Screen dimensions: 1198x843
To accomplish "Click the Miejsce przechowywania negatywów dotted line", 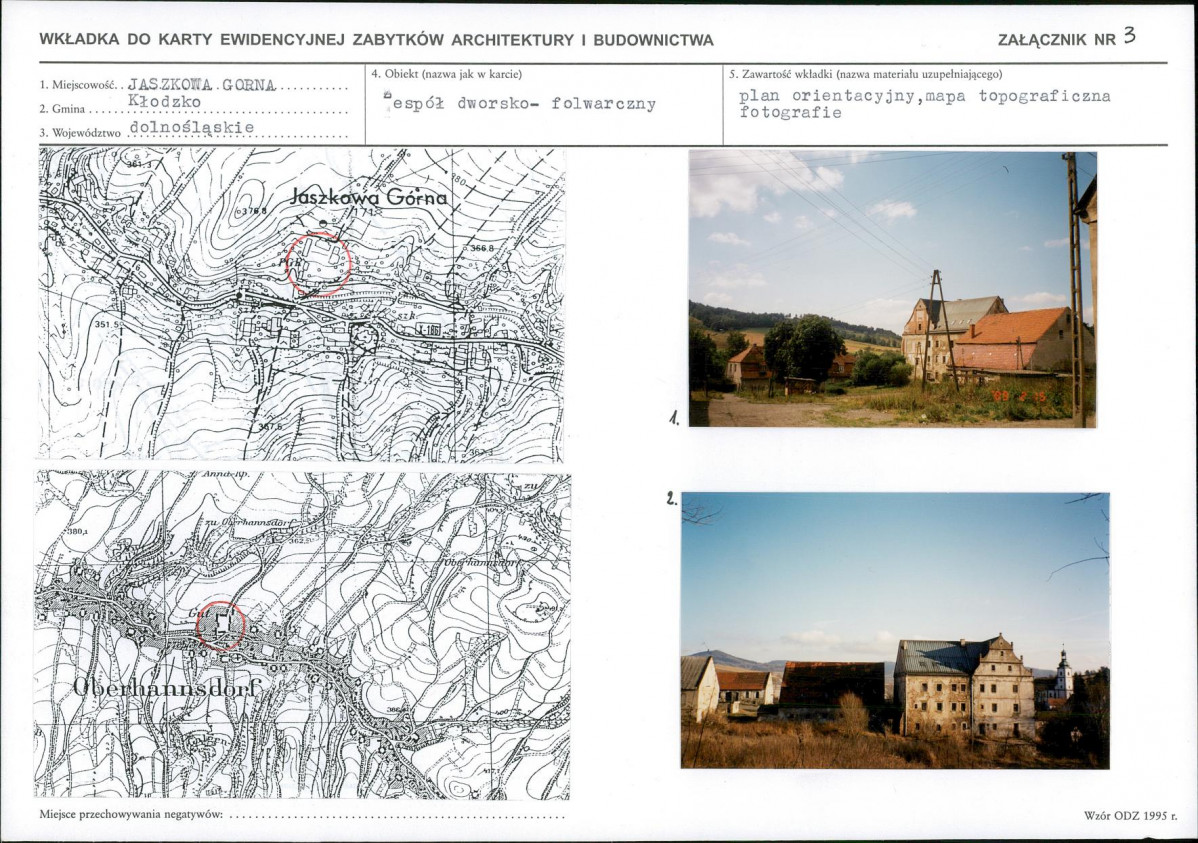I will pos(397,815).
